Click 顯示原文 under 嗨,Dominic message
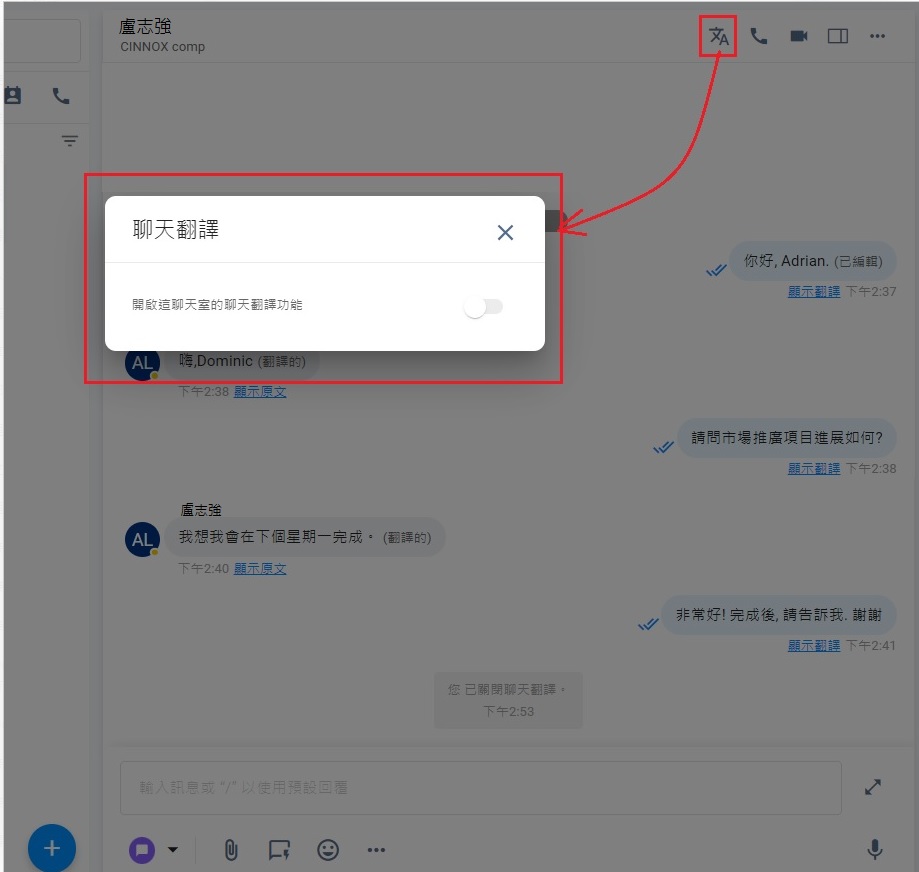 pos(260,391)
